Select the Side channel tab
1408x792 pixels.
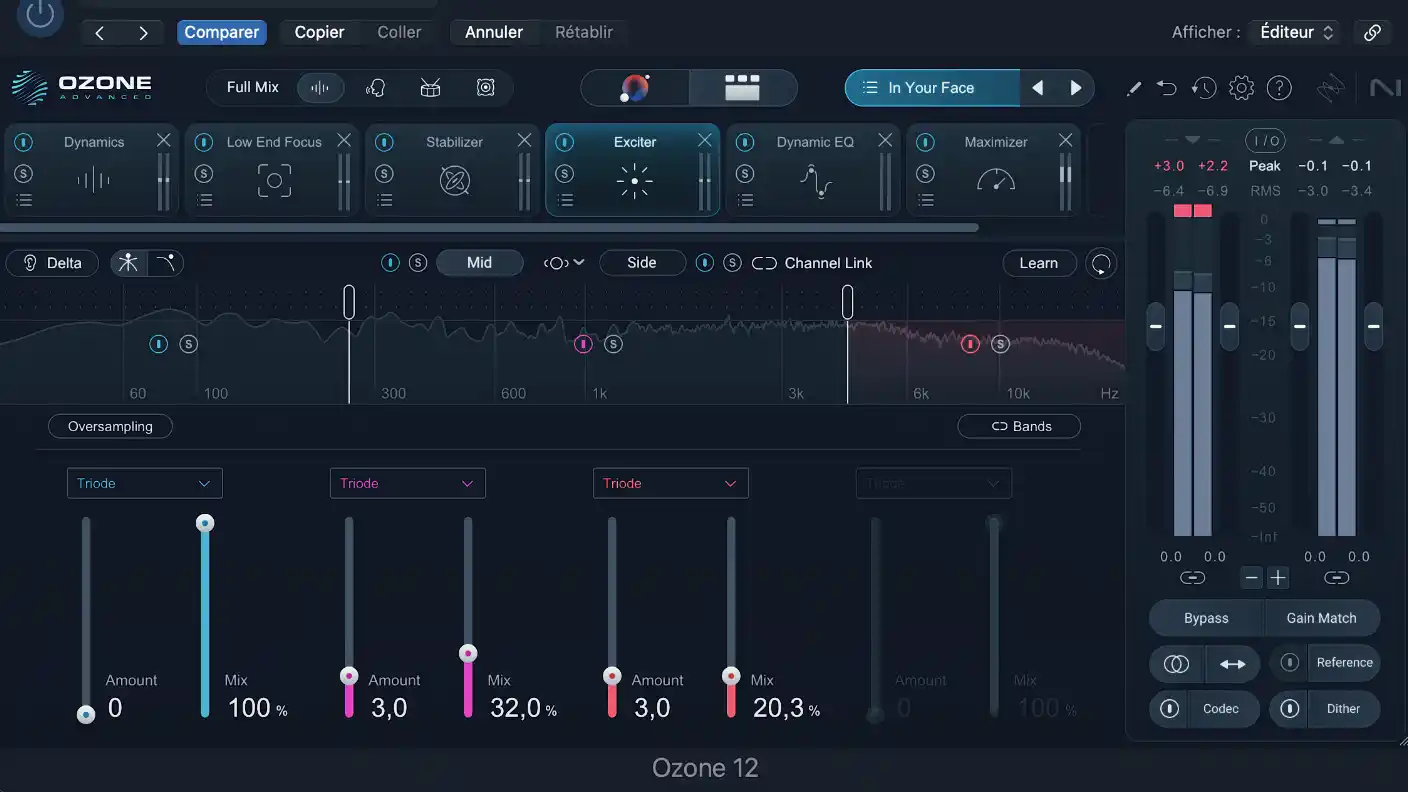pos(642,263)
